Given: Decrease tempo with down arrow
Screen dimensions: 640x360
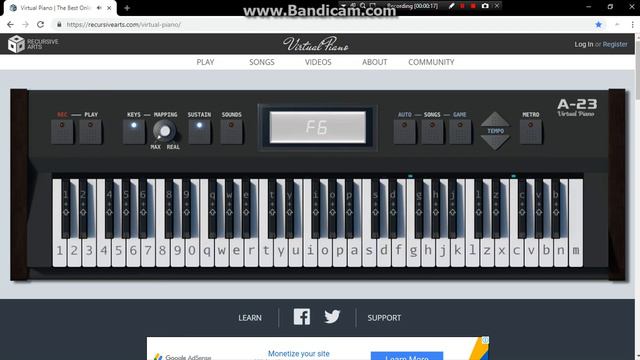Looking at the screenshot, I should point(495,142).
